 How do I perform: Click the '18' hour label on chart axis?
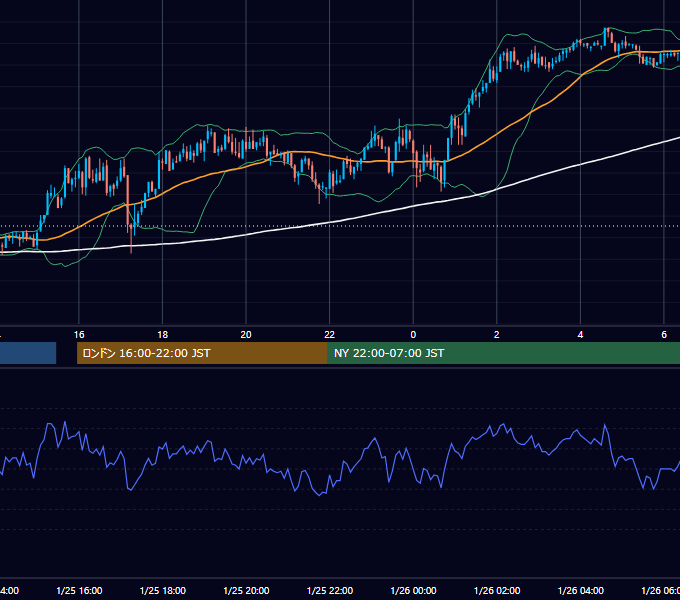tap(163, 335)
